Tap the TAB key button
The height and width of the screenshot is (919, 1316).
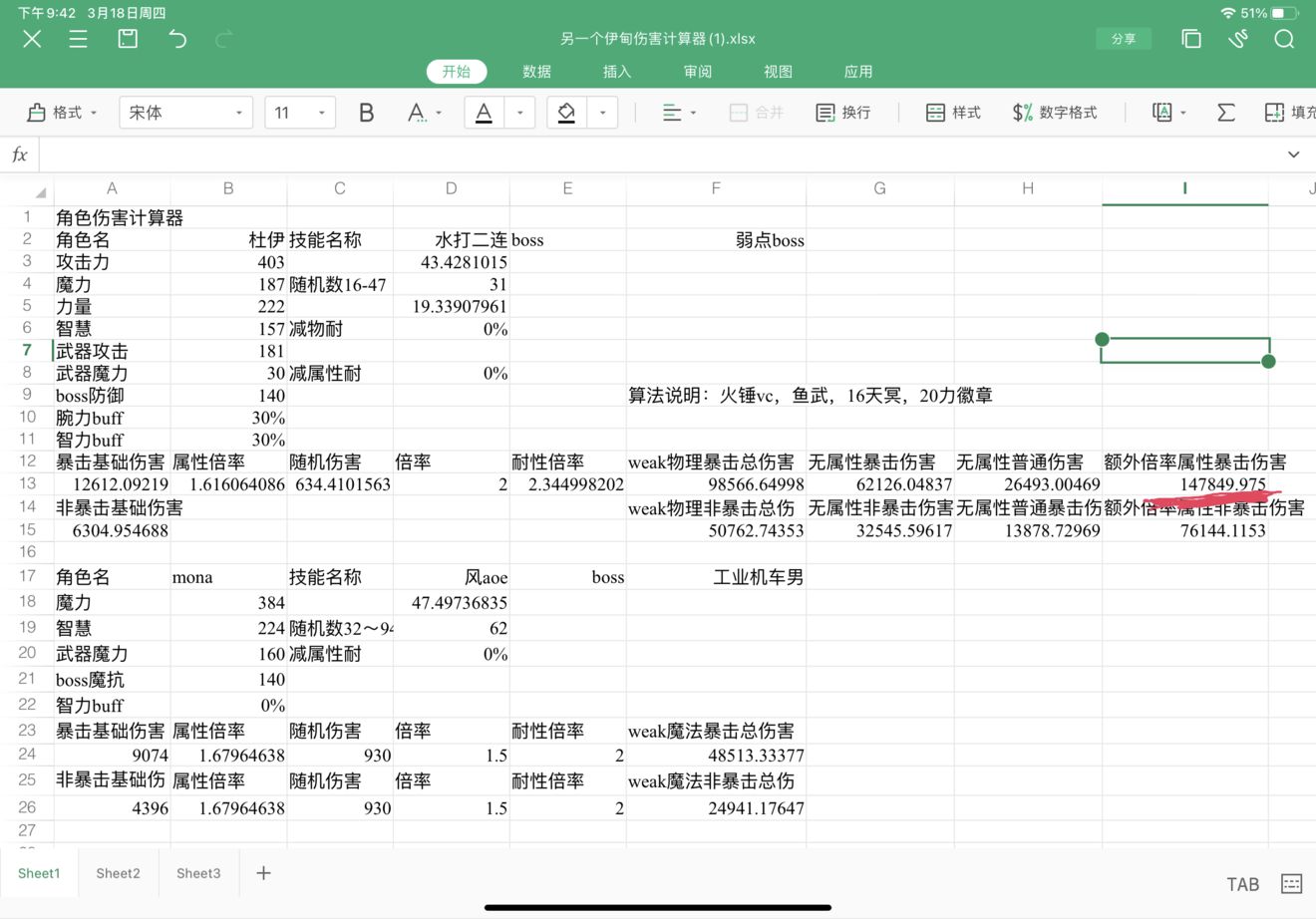pyautogui.click(x=1242, y=884)
